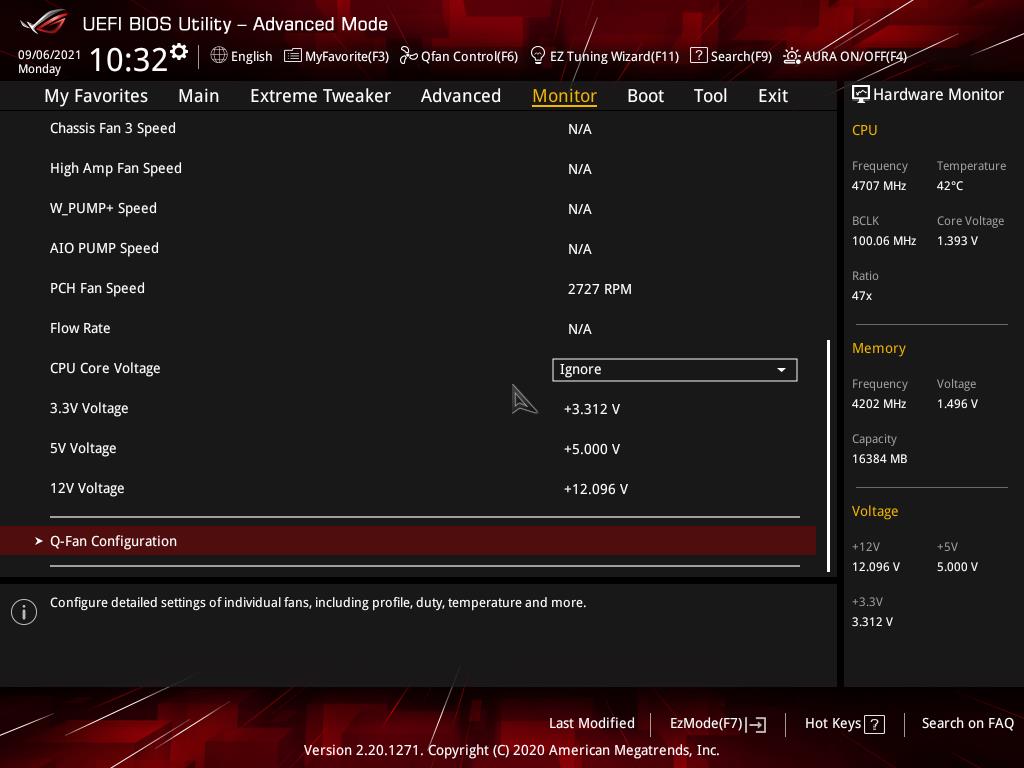The width and height of the screenshot is (1024, 768).
Task: Click Search on FAQ link
Action: click(x=967, y=723)
